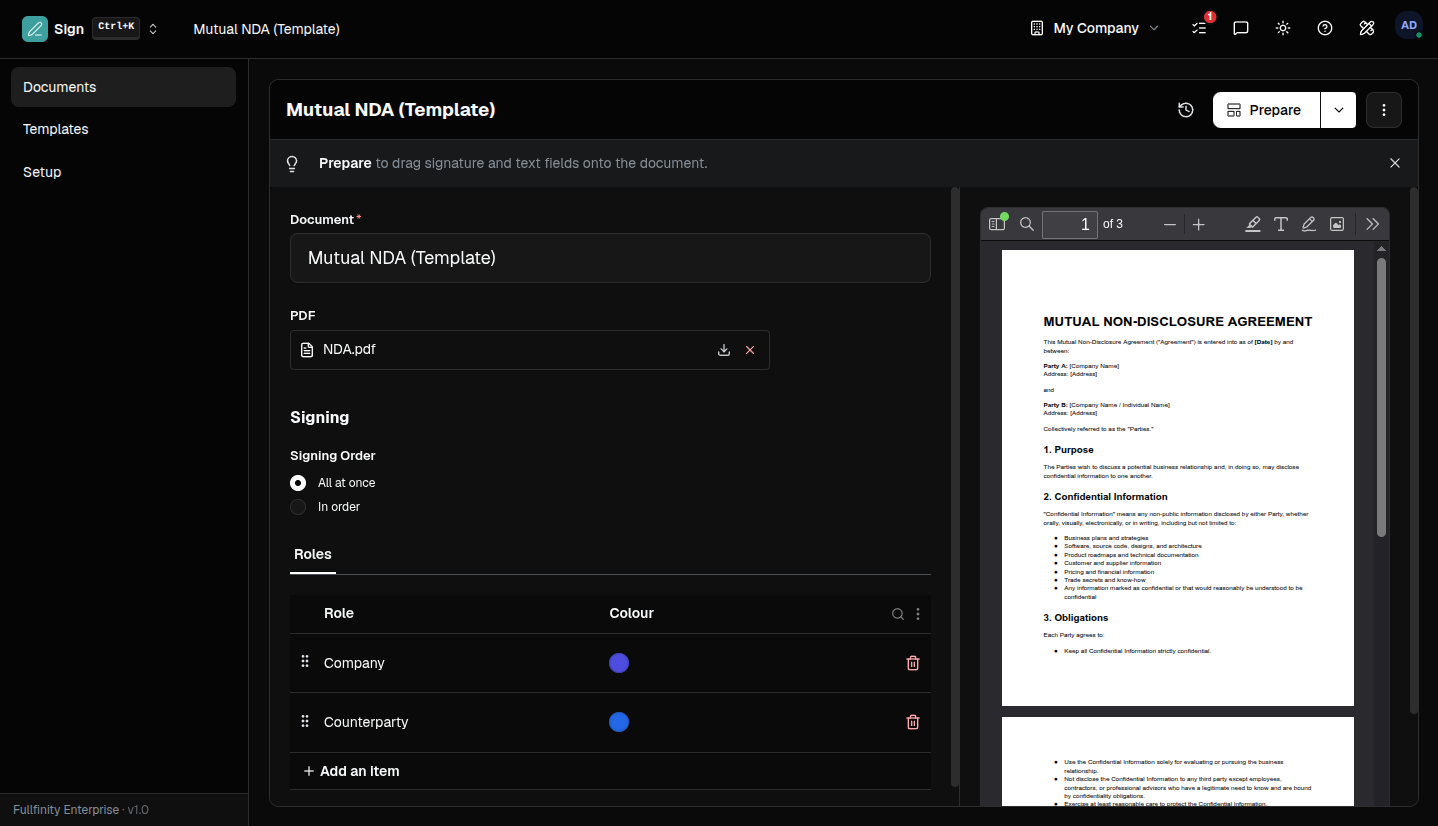Search roles with the magnifier icon
This screenshot has height=826, width=1438.
click(x=898, y=614)
